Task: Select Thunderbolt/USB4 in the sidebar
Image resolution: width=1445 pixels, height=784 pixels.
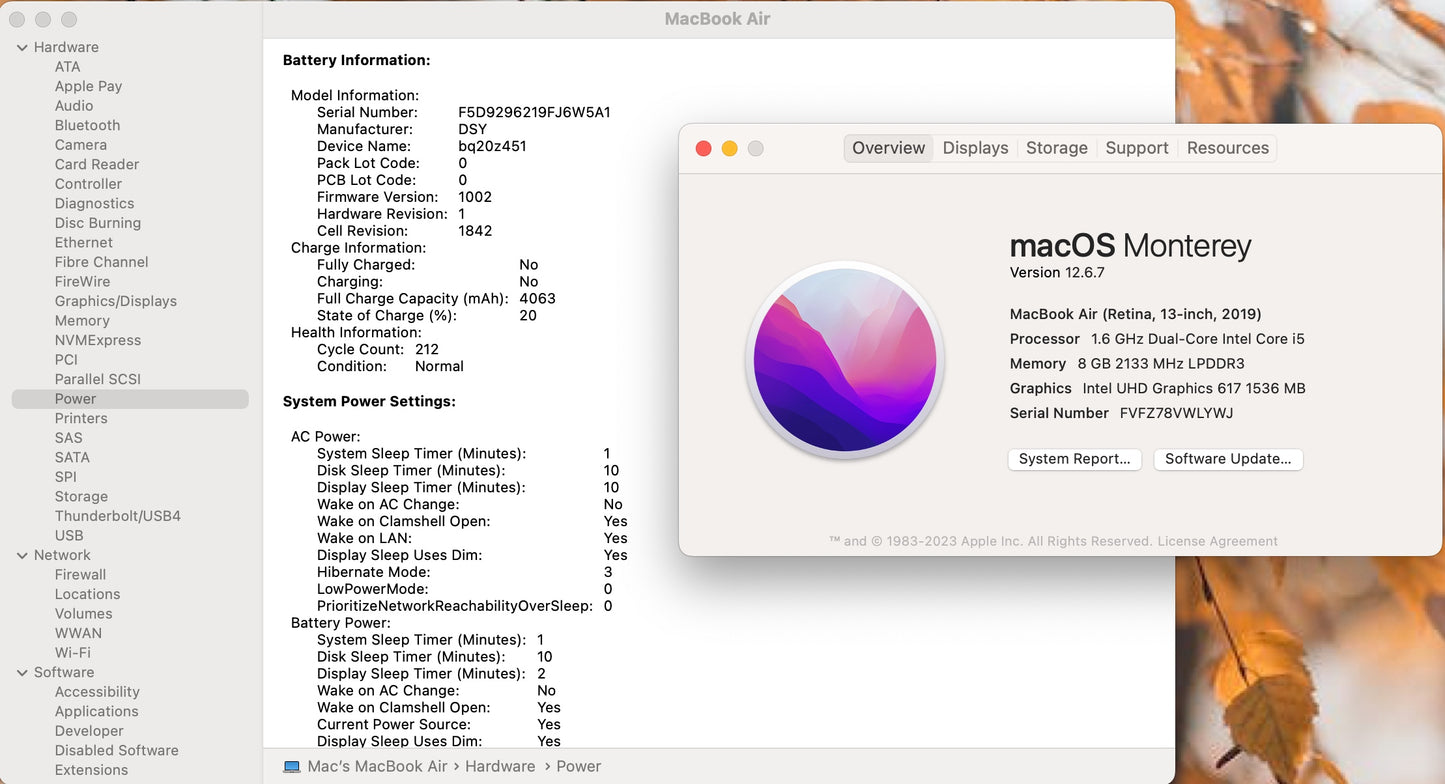Action: 117,516
